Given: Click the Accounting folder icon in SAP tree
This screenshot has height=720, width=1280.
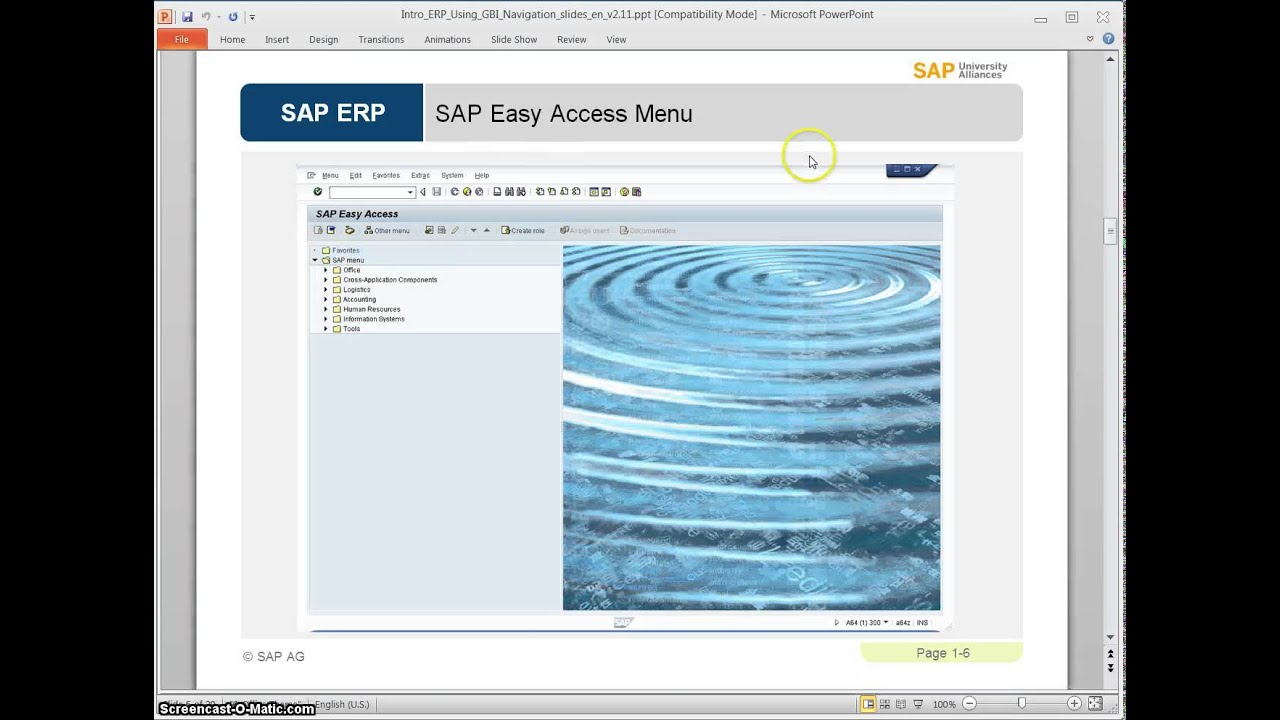Looking at the screenshot, I should [x=337, y=299].
